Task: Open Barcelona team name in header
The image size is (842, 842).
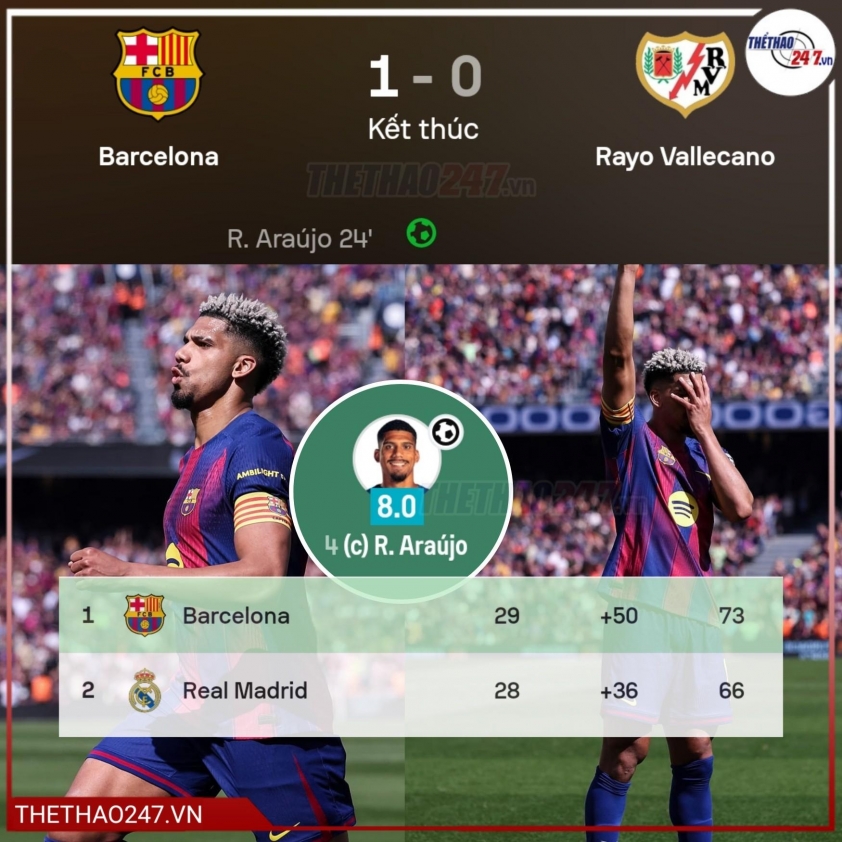Action: tap(158, 157)
